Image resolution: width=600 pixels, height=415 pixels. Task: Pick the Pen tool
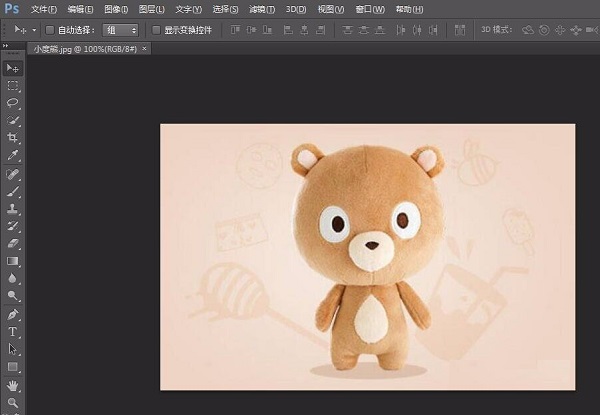(x=13, y=313)
